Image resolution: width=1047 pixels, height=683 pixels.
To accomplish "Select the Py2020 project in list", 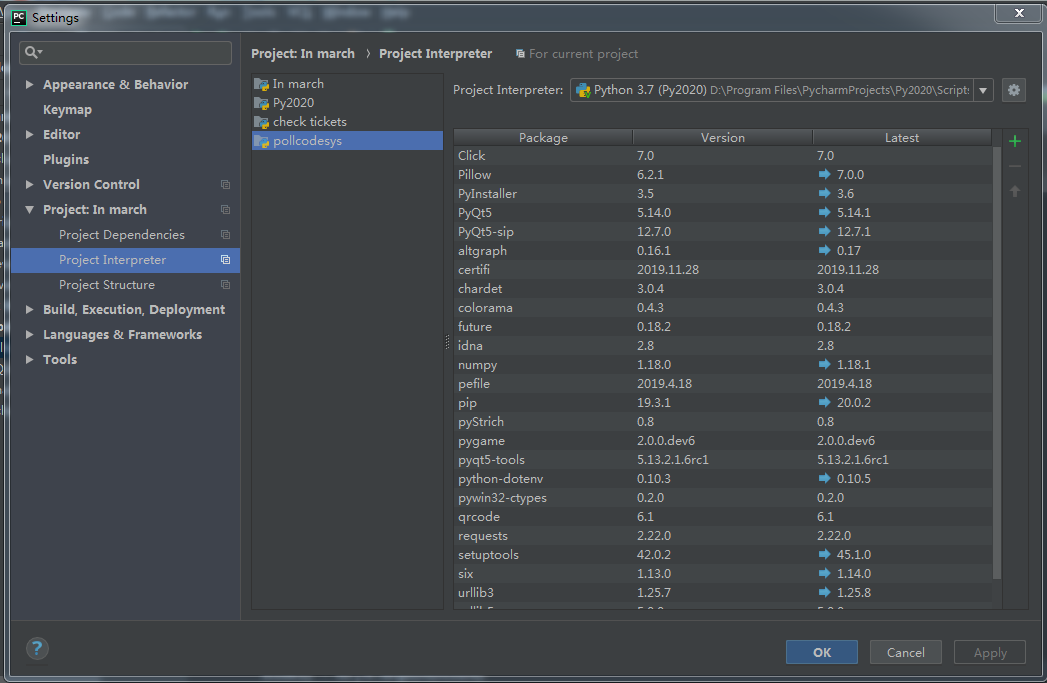I will click(x=347, y=103).
